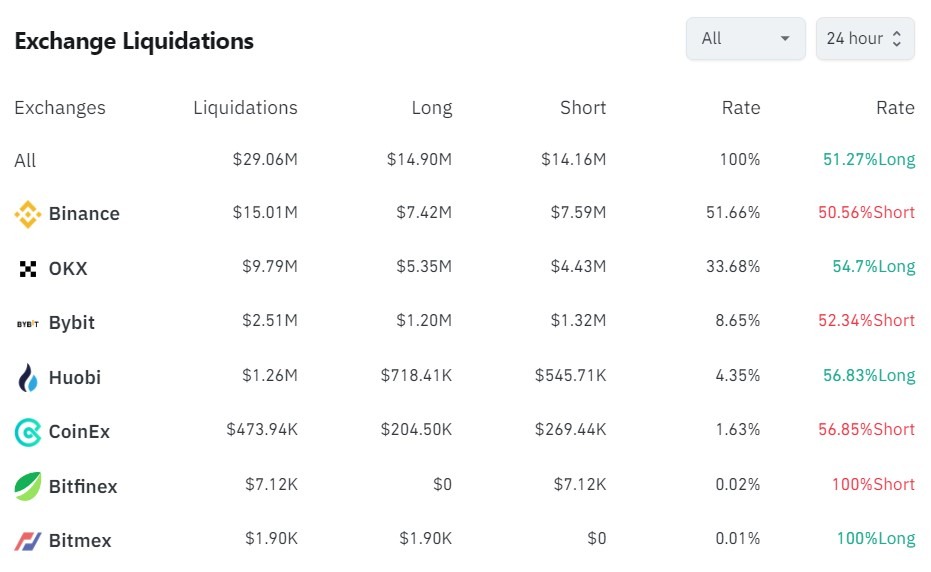This screenshot has width=931, height=572.
Task: Open the Bitfinex exchange name link
Action: pyautogui.click(x=83, y=487)
